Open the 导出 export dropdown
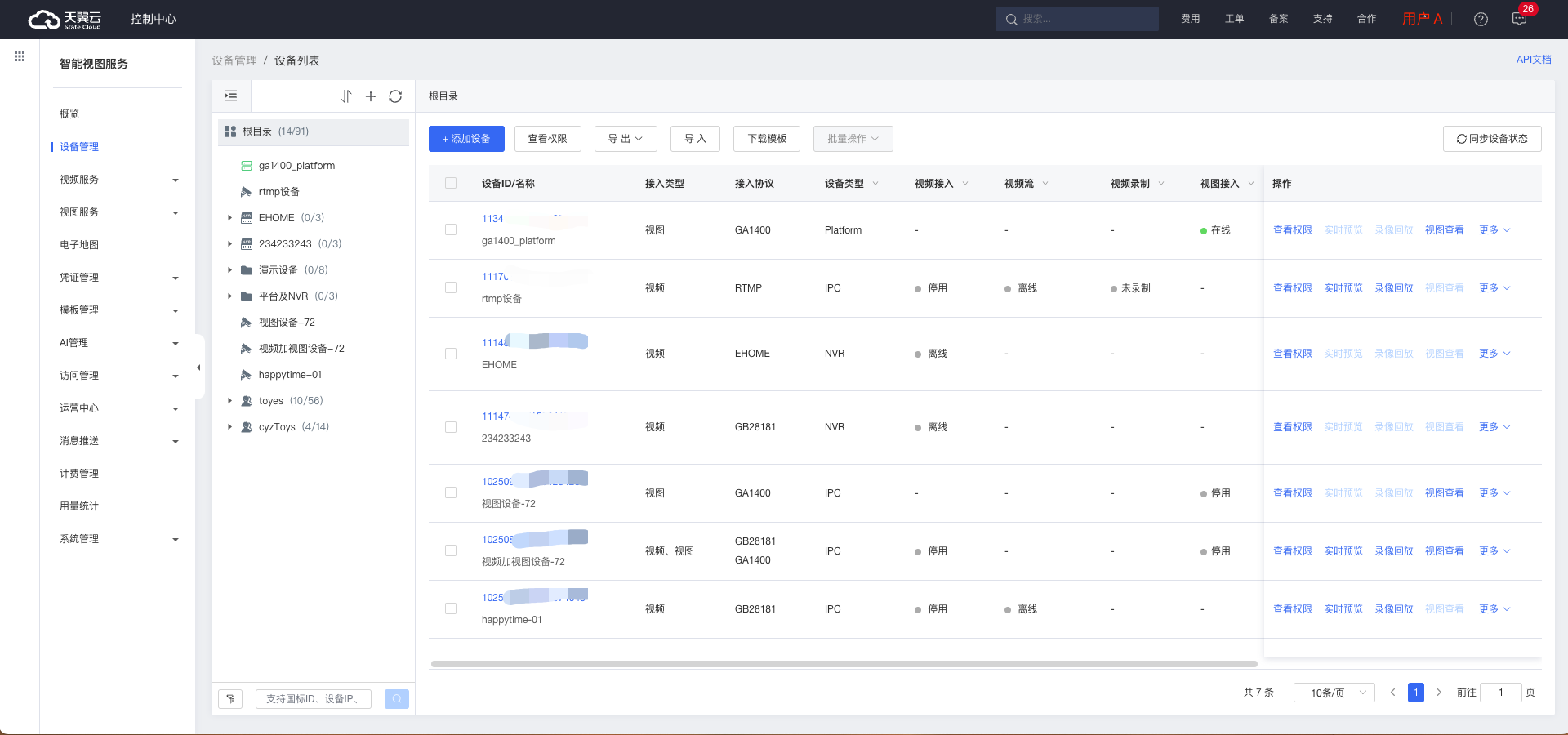The width and height of the screenshot is (1568, 735). coord(626,139)
